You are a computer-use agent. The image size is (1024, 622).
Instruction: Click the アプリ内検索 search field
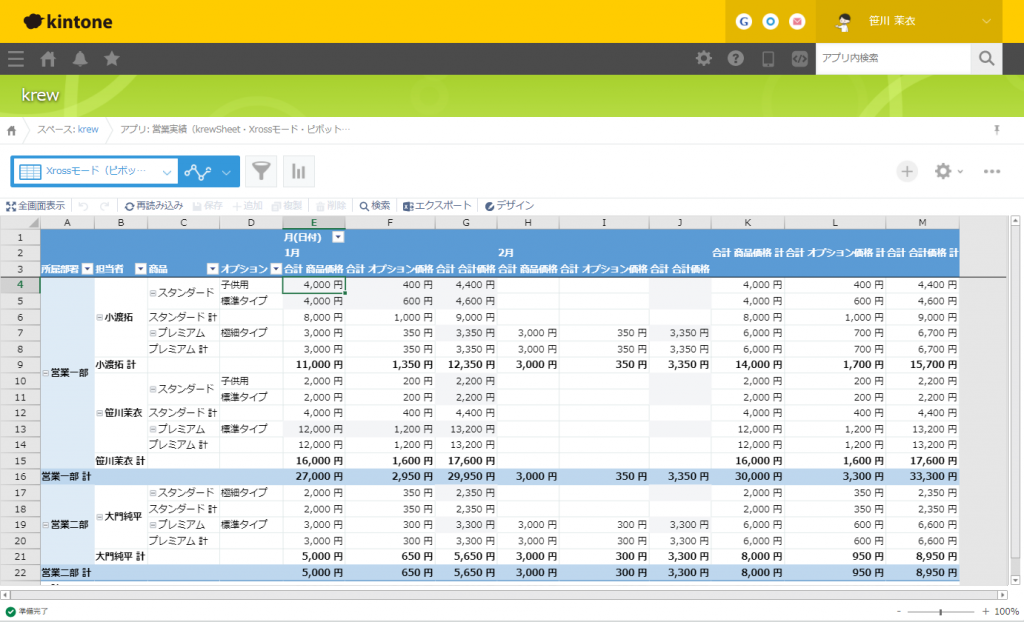pos(893,58)
